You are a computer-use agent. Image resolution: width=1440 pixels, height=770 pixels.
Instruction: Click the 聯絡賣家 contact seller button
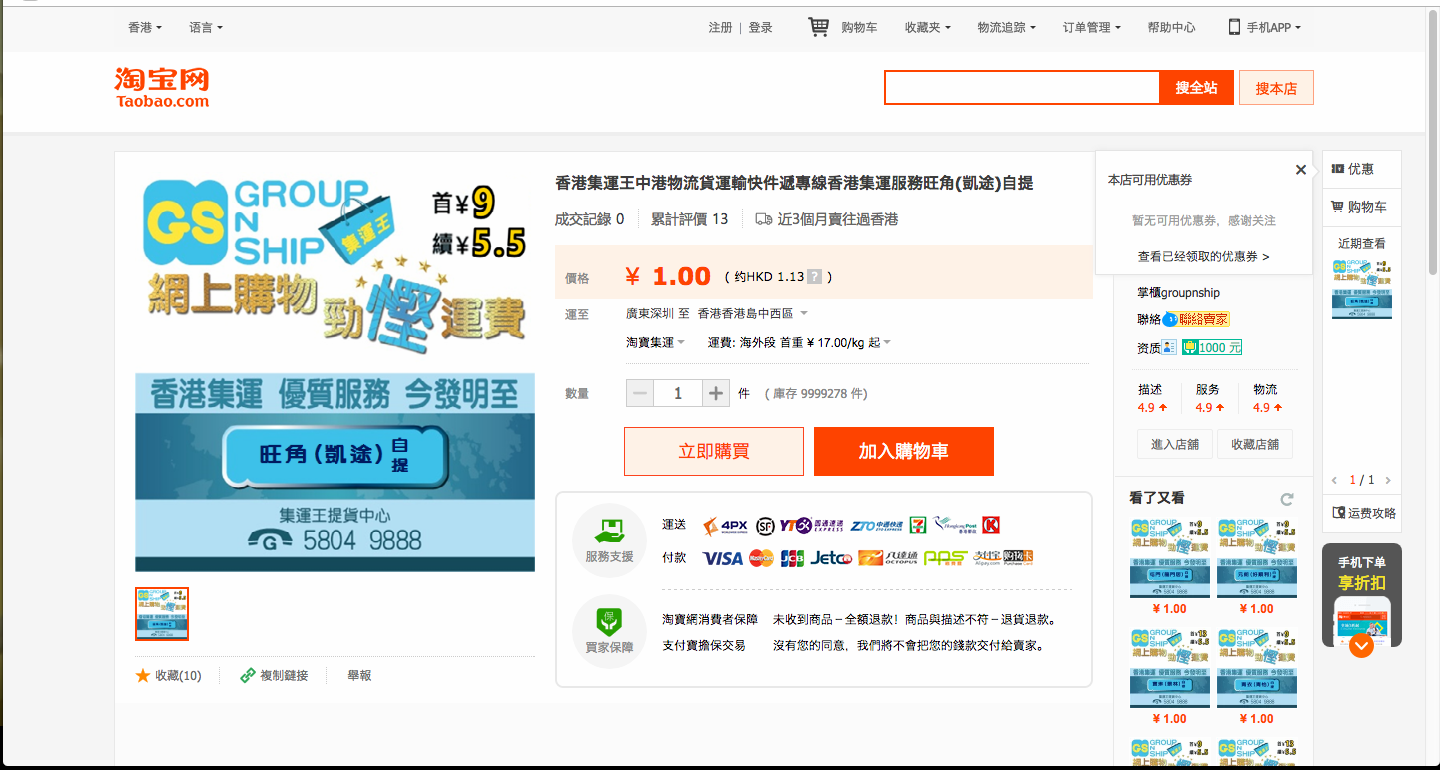1204,319
